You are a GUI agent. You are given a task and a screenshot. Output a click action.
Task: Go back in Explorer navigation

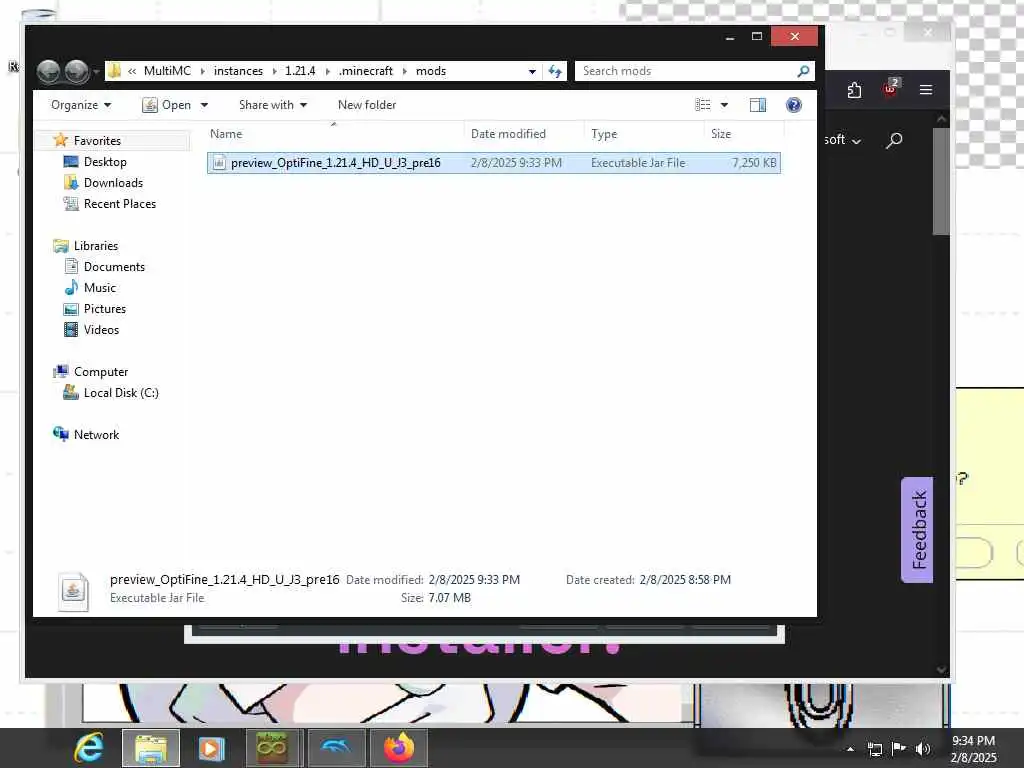click(x=48, y=71)
